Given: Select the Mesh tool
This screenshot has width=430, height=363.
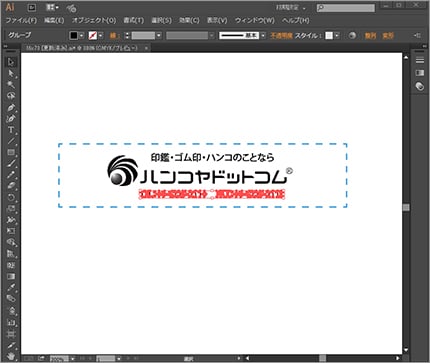Looking at the screenshot, I should point(11,265).
